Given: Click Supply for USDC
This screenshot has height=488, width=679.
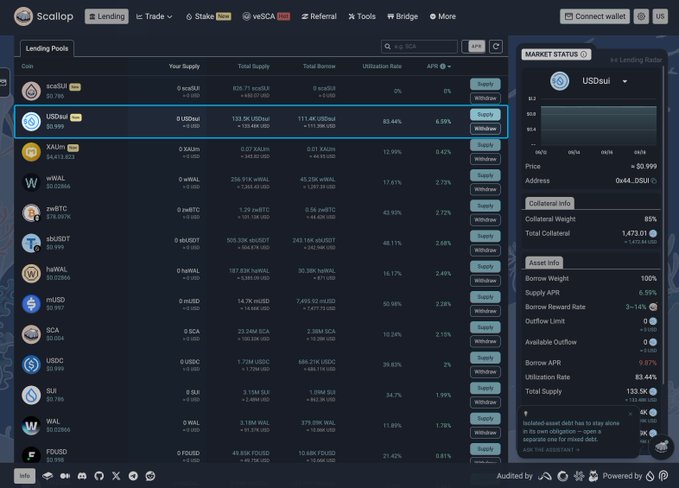Looking at the screenshot, I should [x=485, y=358].
